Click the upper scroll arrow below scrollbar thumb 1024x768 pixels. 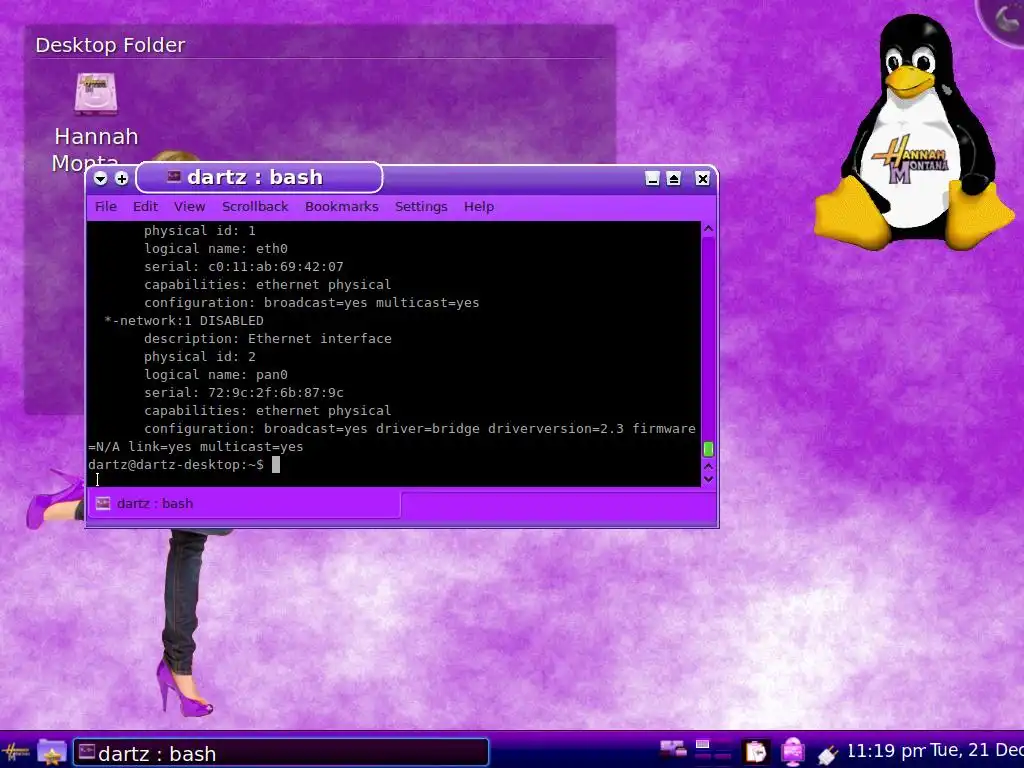709,466
